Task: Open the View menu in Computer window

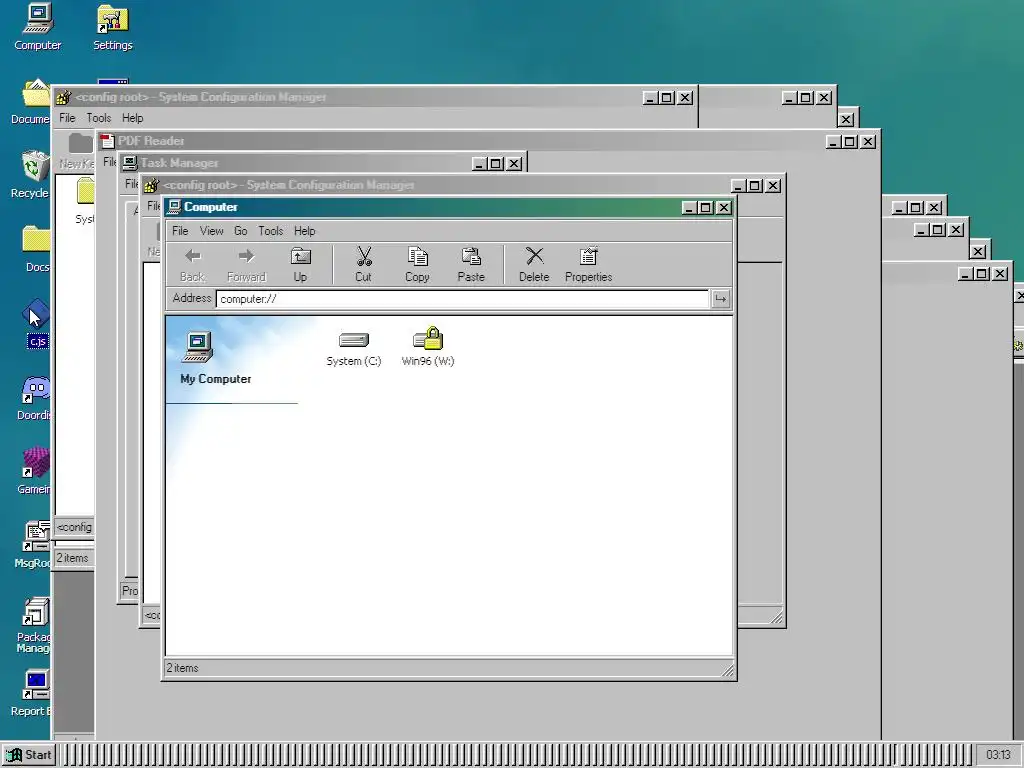Action: [x=212, y=231]
